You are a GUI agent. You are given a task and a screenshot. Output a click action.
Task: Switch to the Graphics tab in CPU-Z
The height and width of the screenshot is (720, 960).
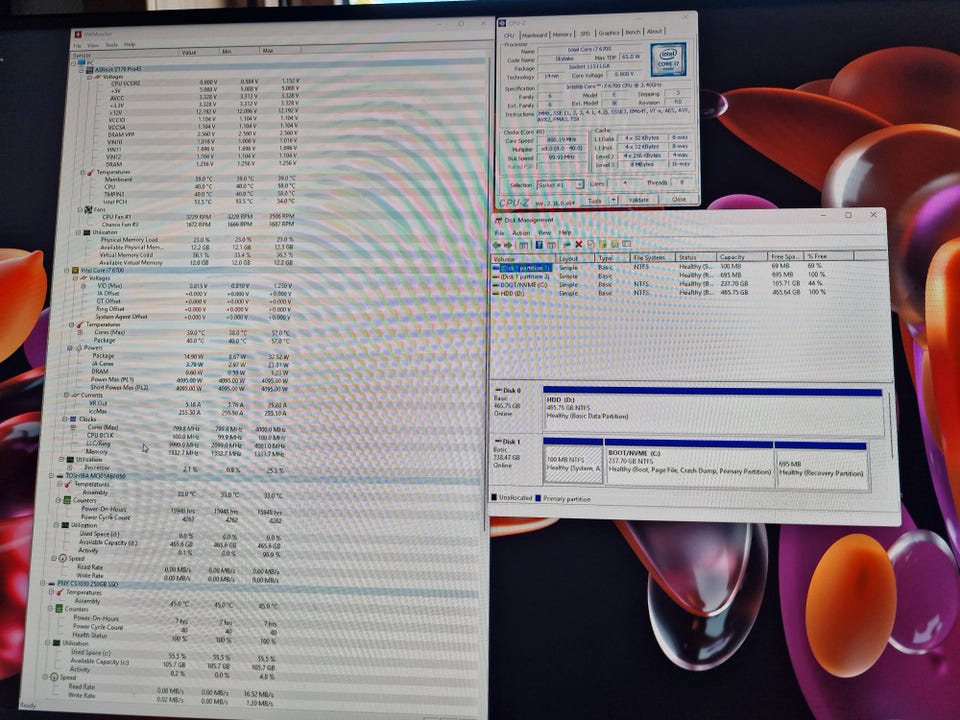click(609, 33)
